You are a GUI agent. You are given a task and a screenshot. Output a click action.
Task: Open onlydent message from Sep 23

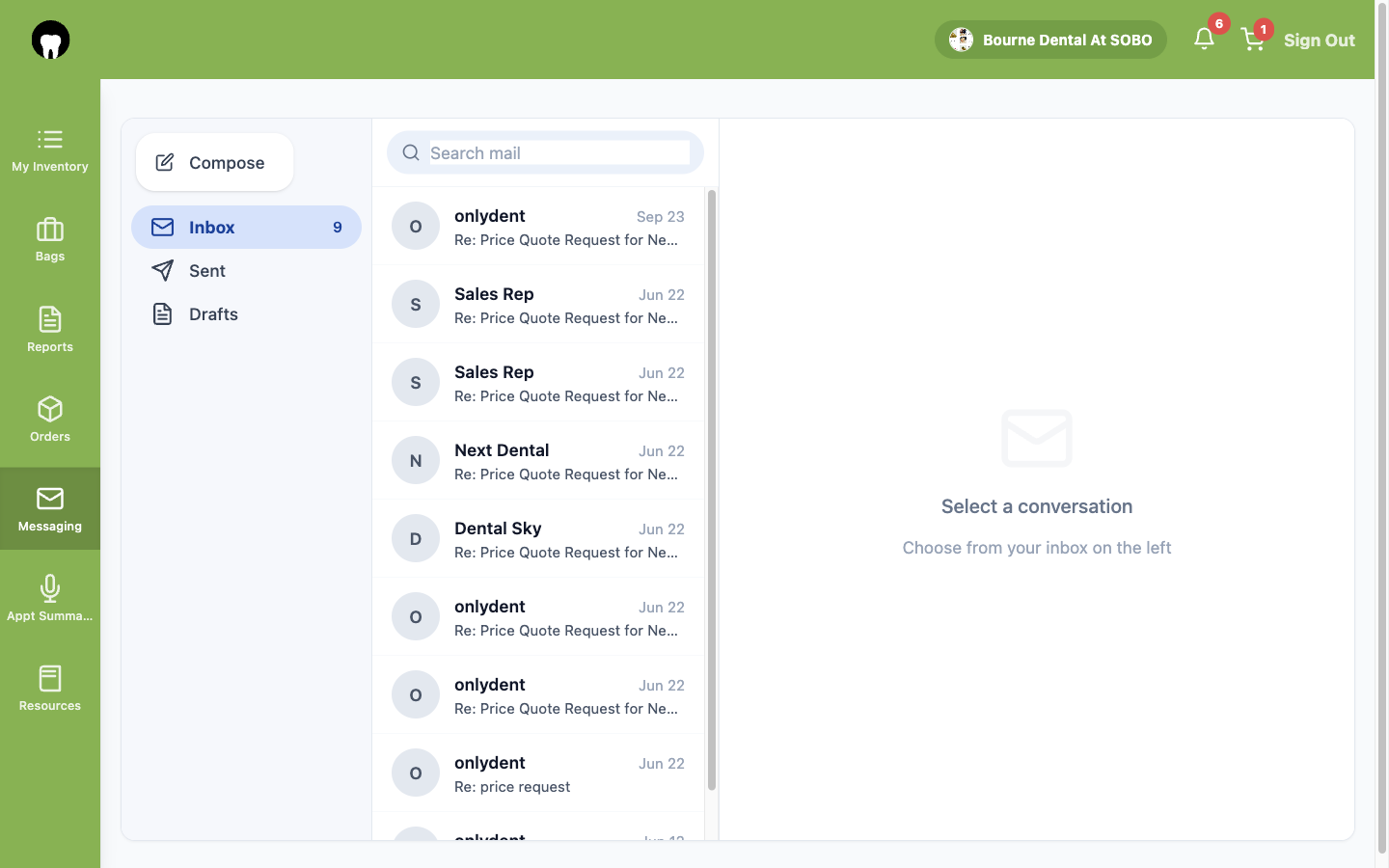coord(538,227)
